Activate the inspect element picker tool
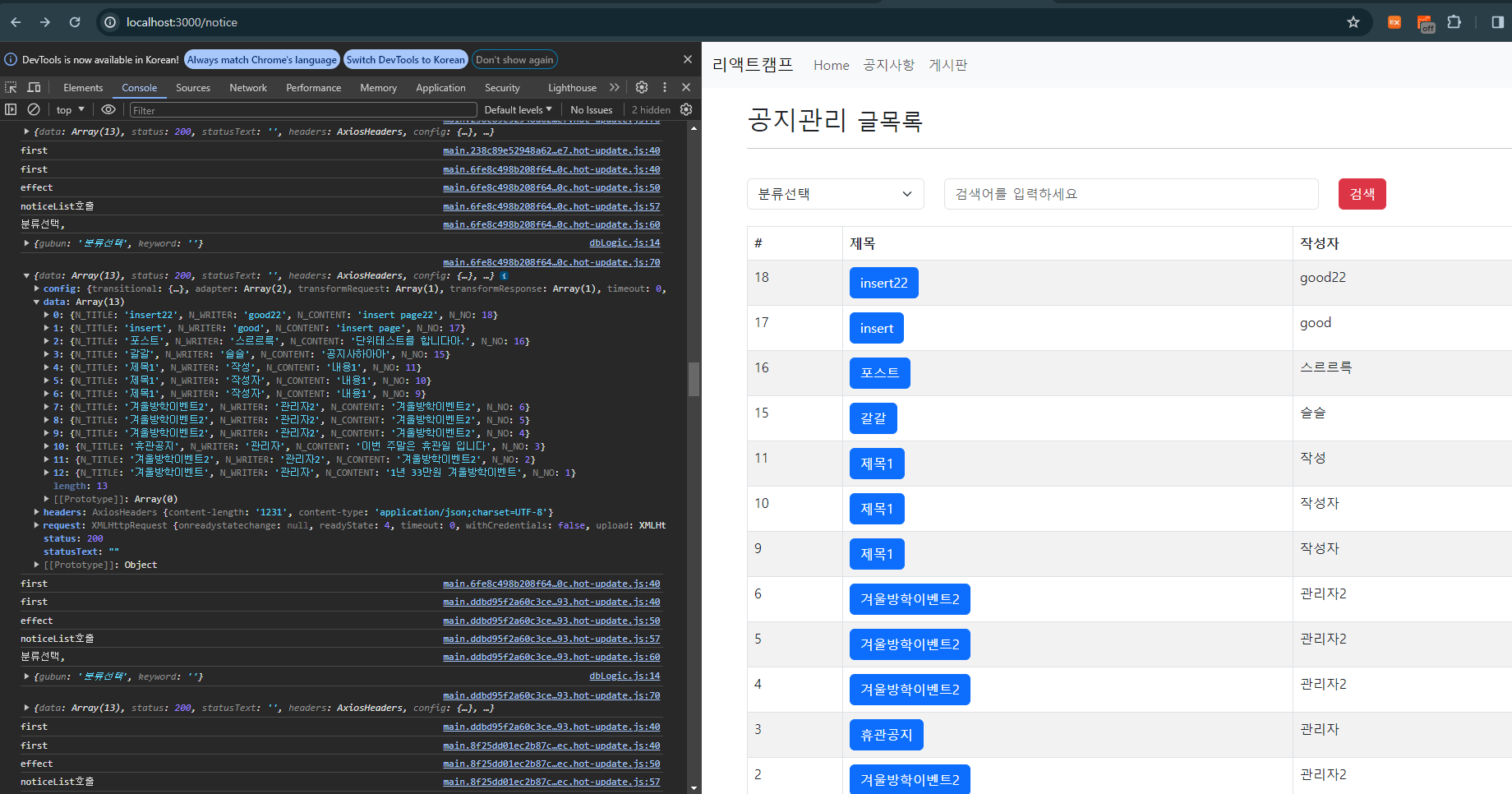The height and width of the screenshot is (794, 1512). [x=11, y=87]
